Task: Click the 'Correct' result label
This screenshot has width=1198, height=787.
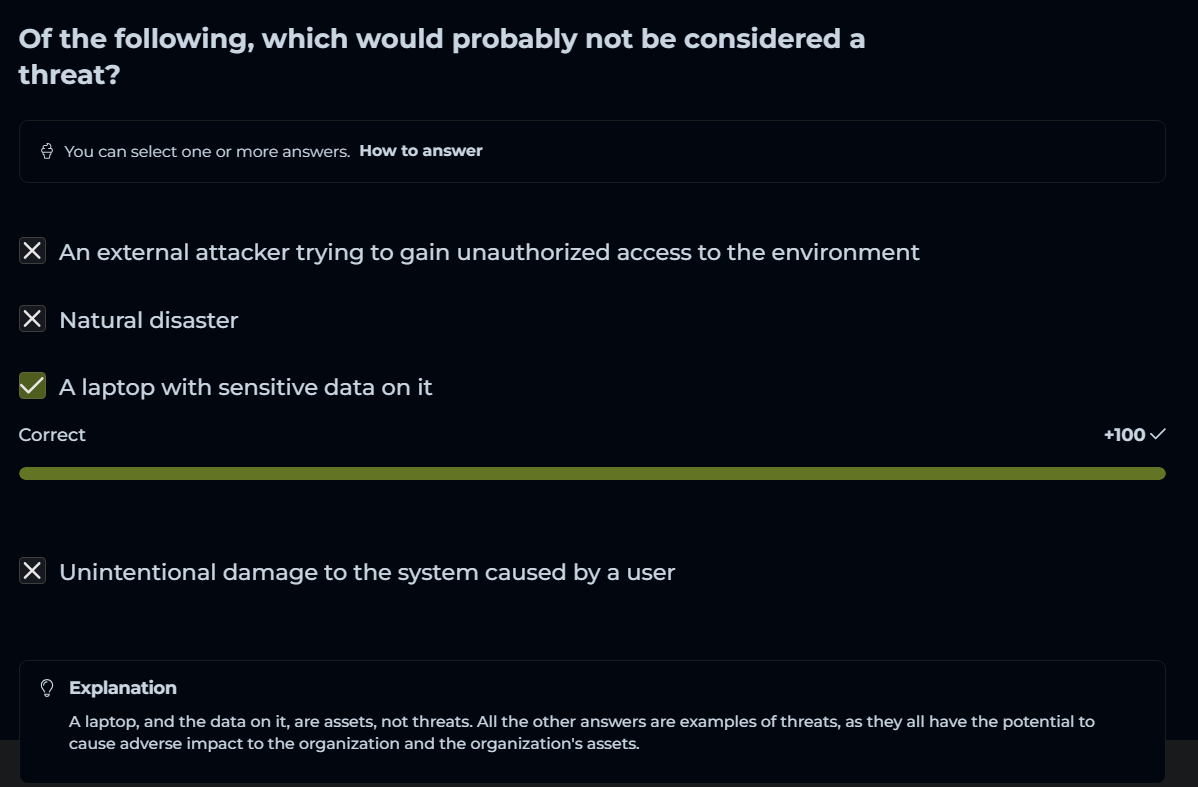Action: 52,435
